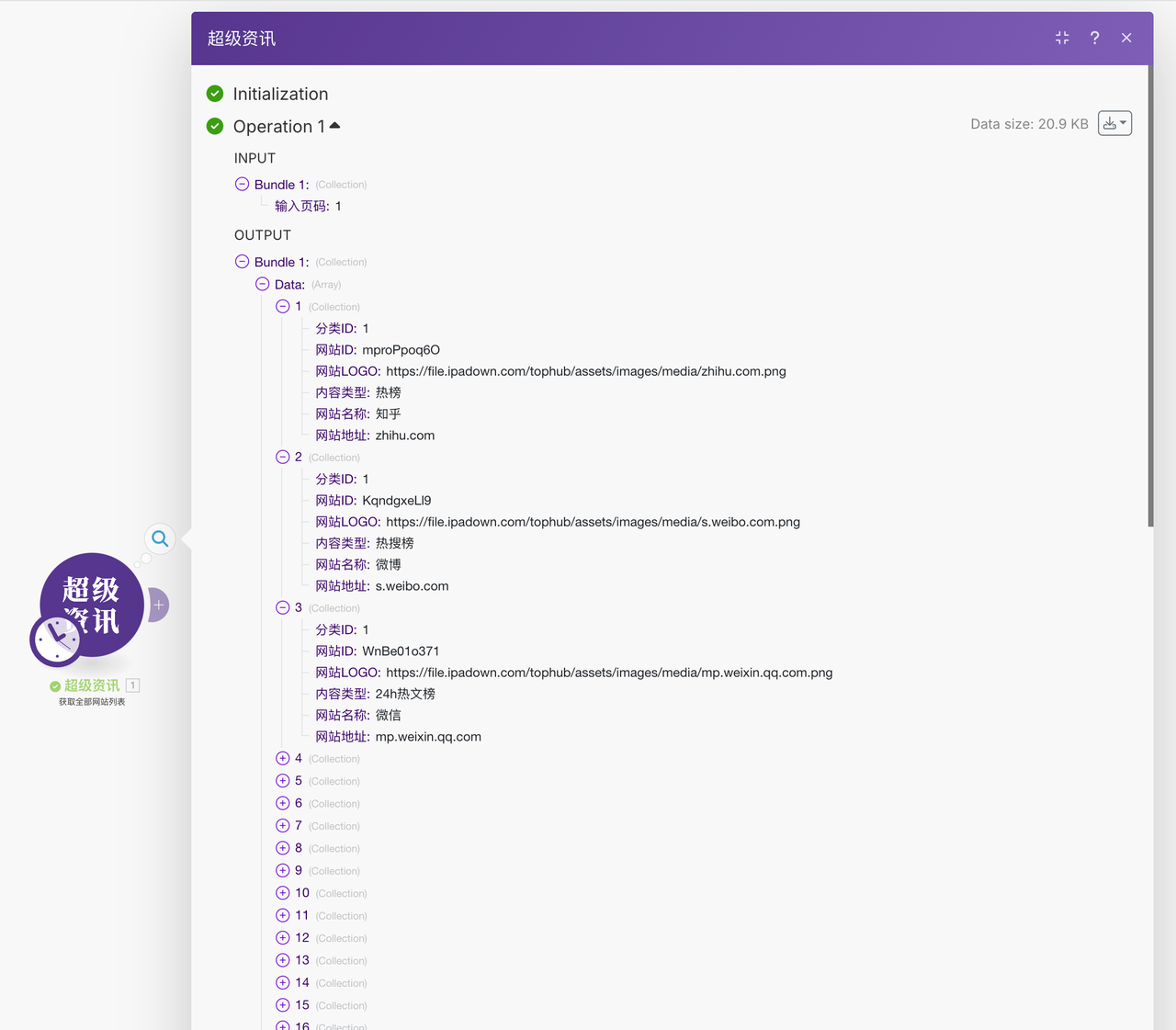Open the download output bundles dropdown

(x=1114, y=123)
